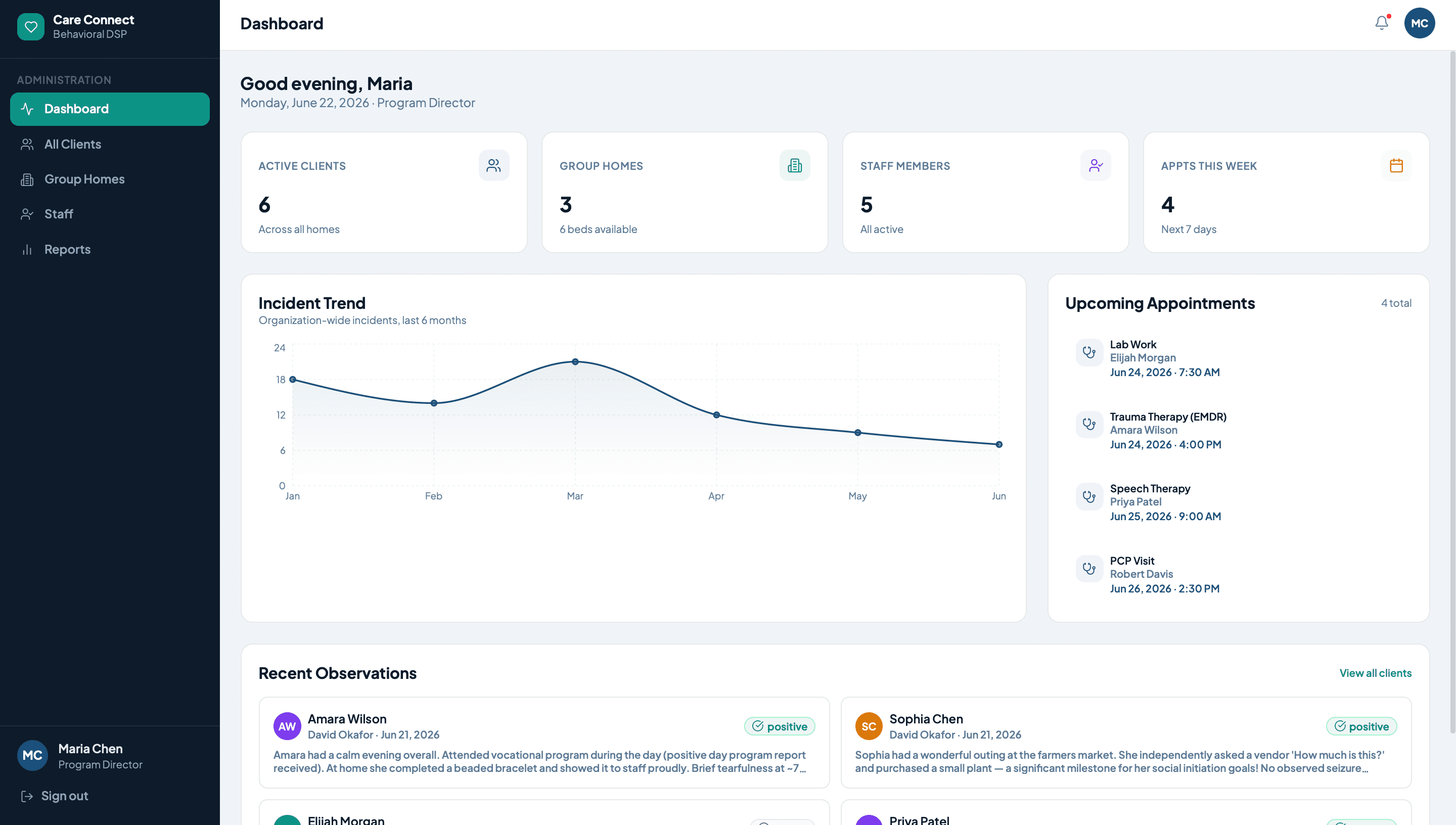This screenshot has height=825, width=1456.
Task: Click the Elijah Morgan name under Lab Work
Action: point(1142,358)
